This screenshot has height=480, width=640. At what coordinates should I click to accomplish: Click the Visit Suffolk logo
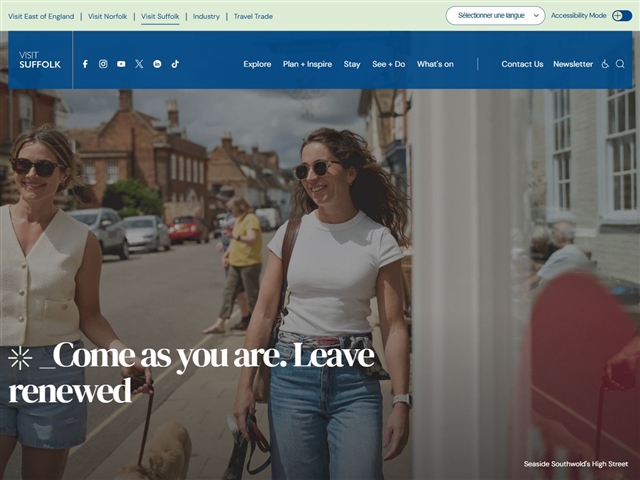[40, 60]
